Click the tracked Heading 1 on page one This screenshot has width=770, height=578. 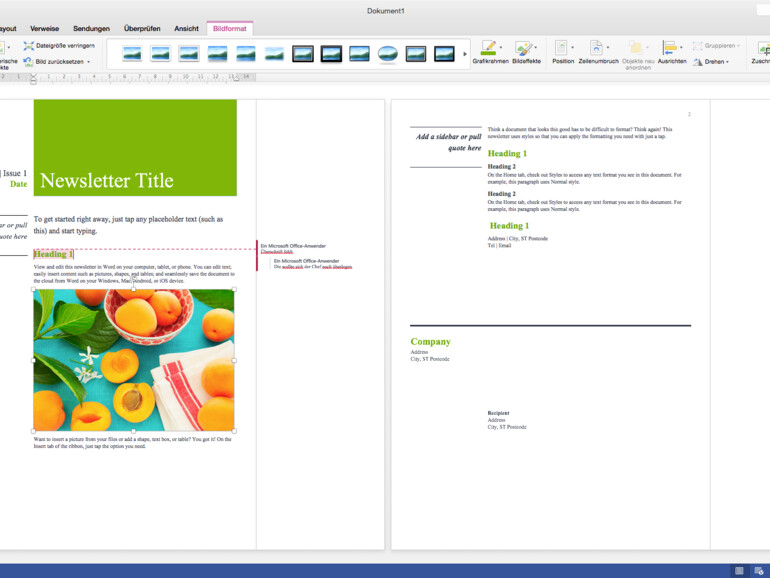(53, 254)
